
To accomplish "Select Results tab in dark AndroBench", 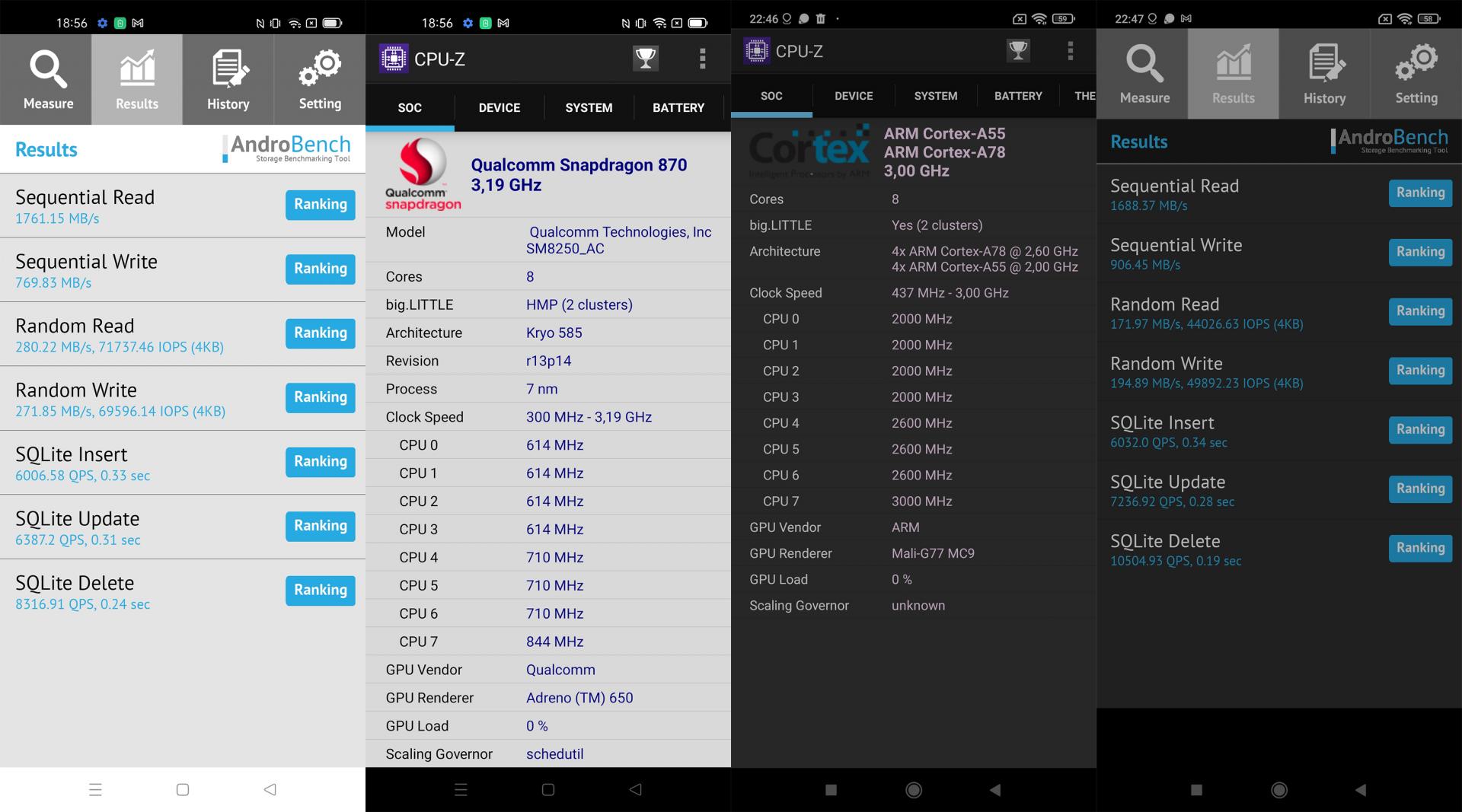I will [x=1234, y=74].
